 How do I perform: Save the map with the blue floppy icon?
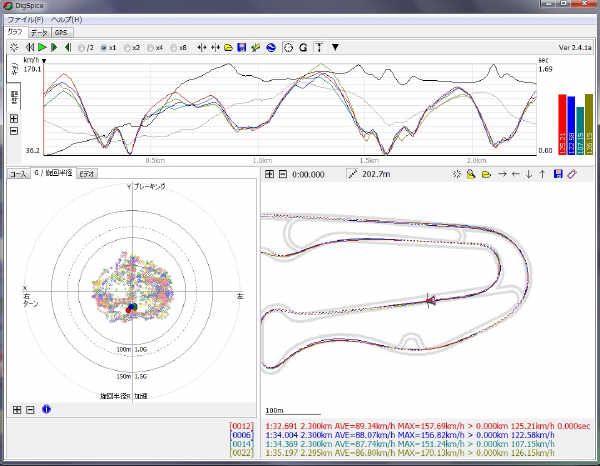(x=558, y=174)
